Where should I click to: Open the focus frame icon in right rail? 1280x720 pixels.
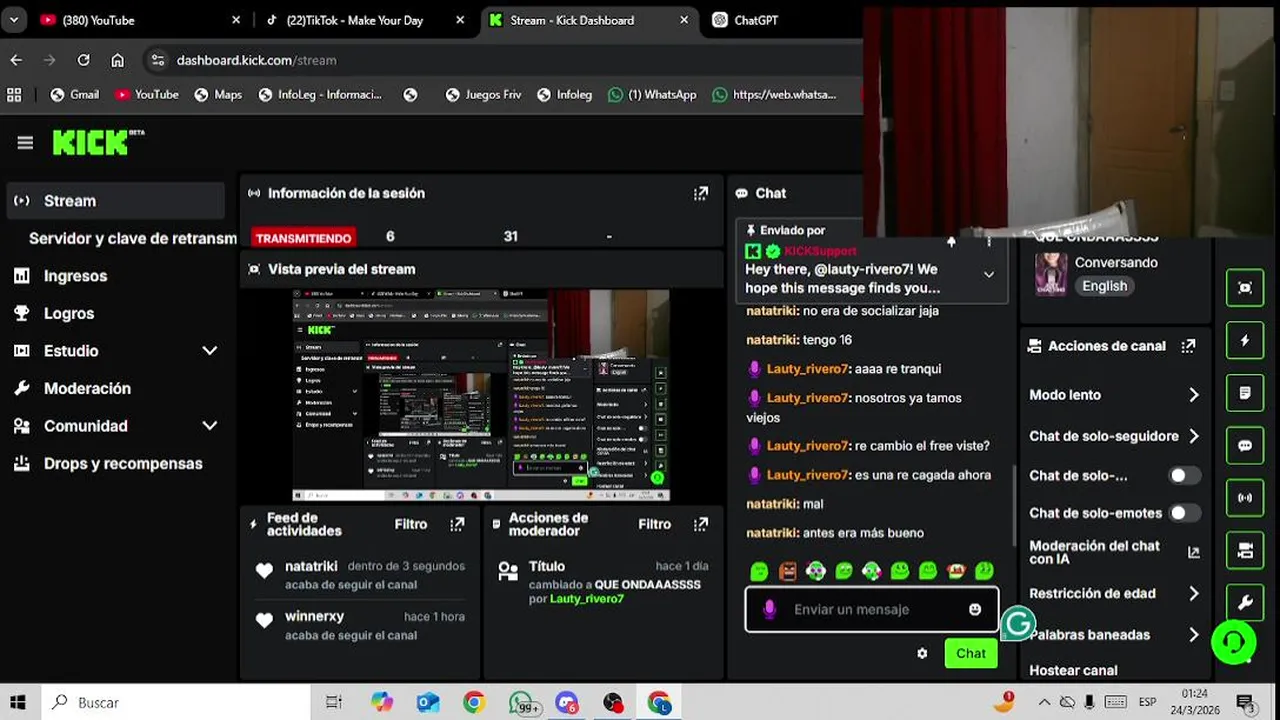(1245, 287)
